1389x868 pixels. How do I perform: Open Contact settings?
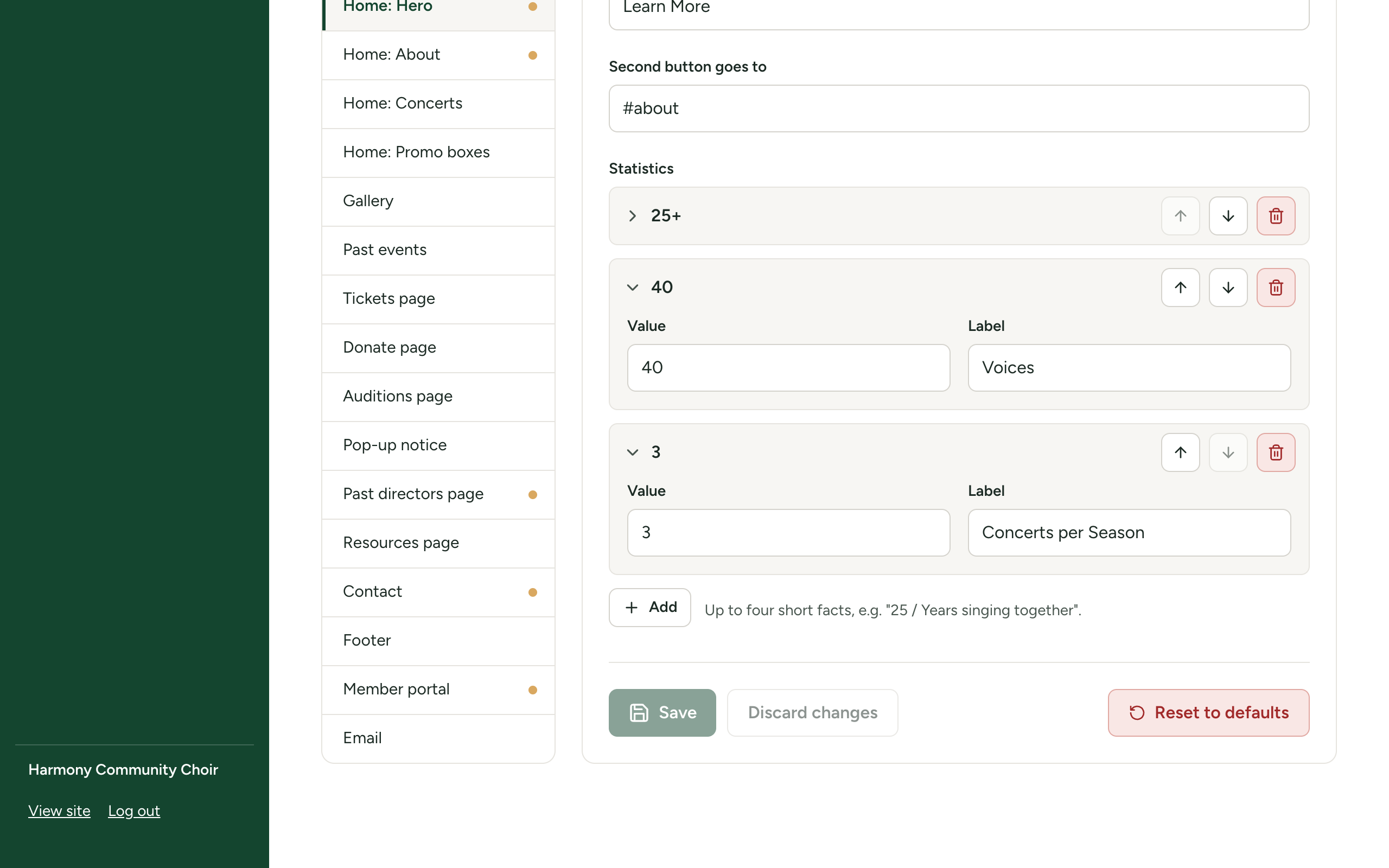[438, 592]
